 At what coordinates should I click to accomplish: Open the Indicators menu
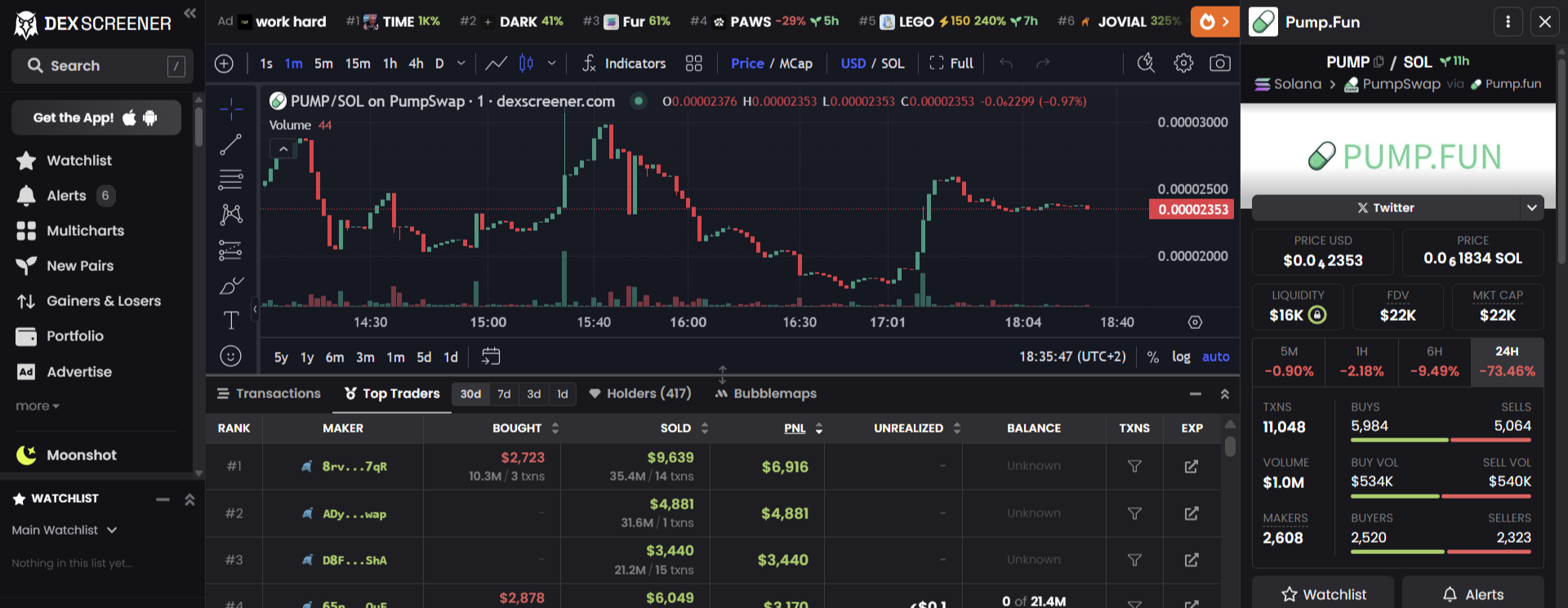[624, 64]
